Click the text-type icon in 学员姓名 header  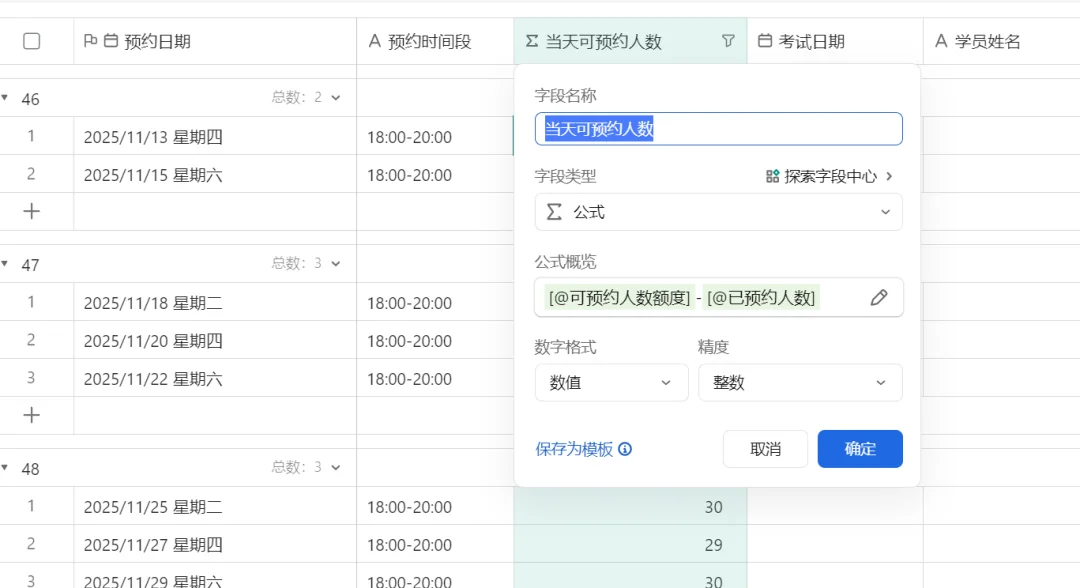[941, 41]
